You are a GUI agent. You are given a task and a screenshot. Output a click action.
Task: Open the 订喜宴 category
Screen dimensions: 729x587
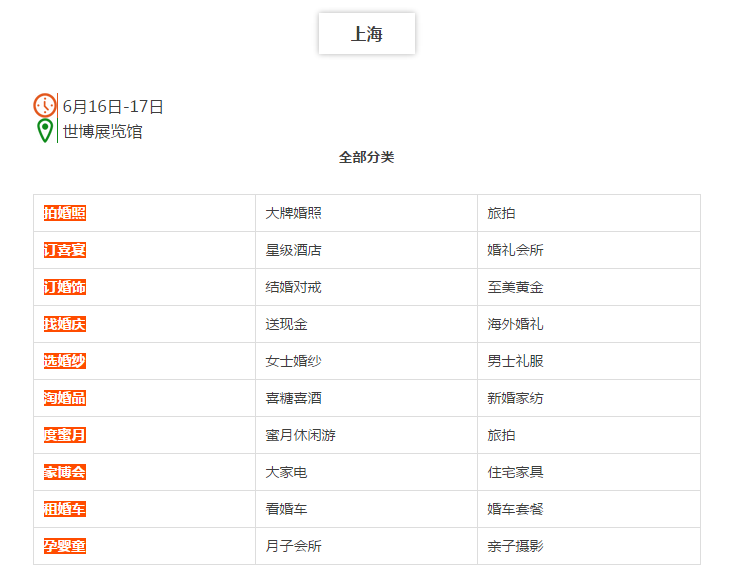point(65,250)
